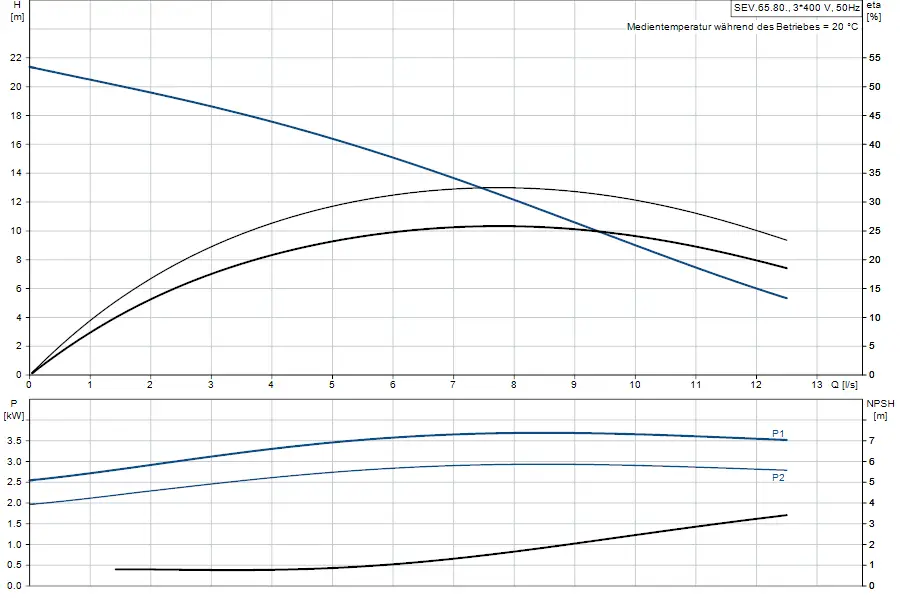
Task: Click the 14 tick on the H axis
Action: 15,173
